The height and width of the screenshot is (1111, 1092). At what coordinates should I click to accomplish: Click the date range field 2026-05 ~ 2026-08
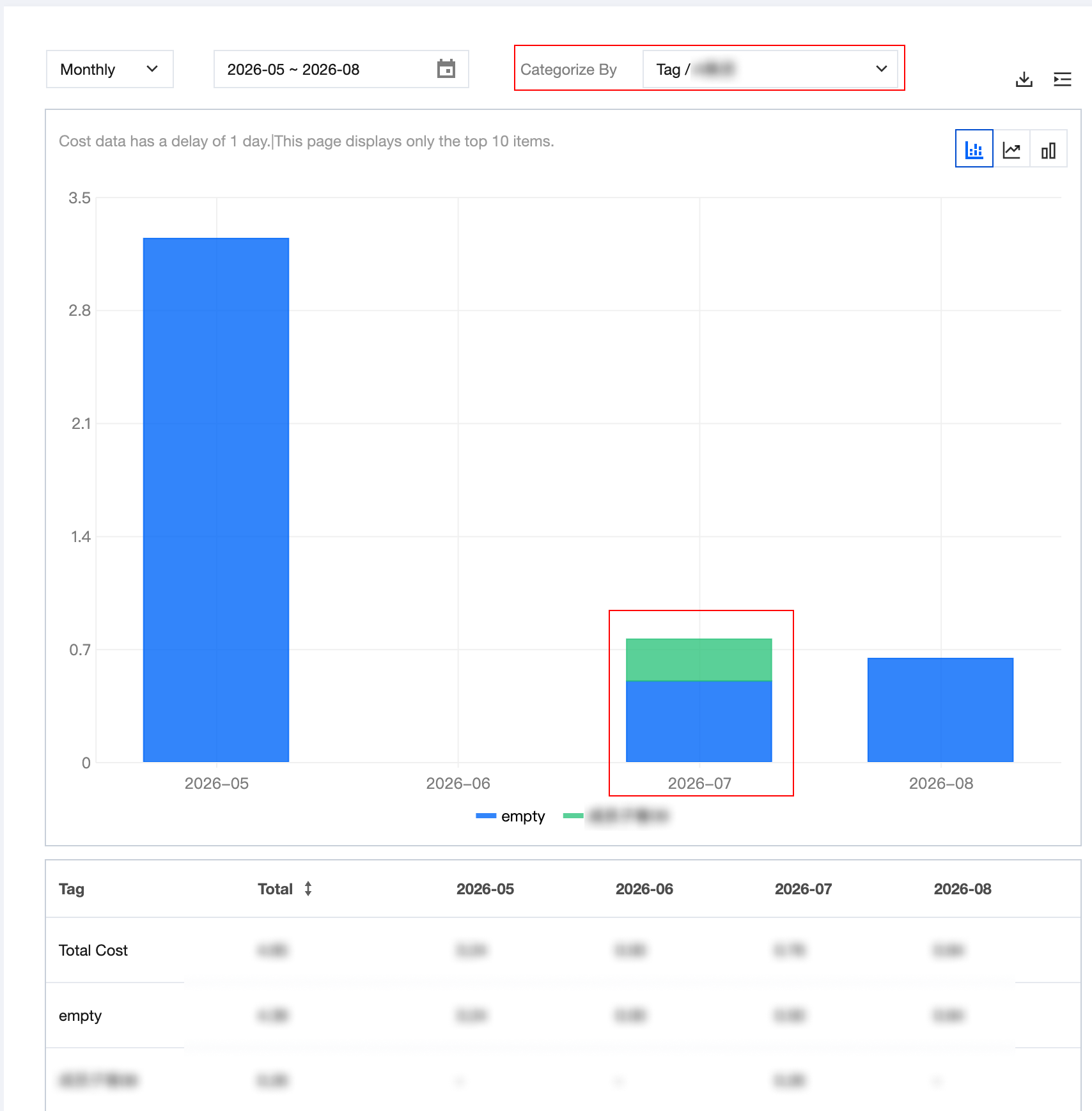[341, 69]
